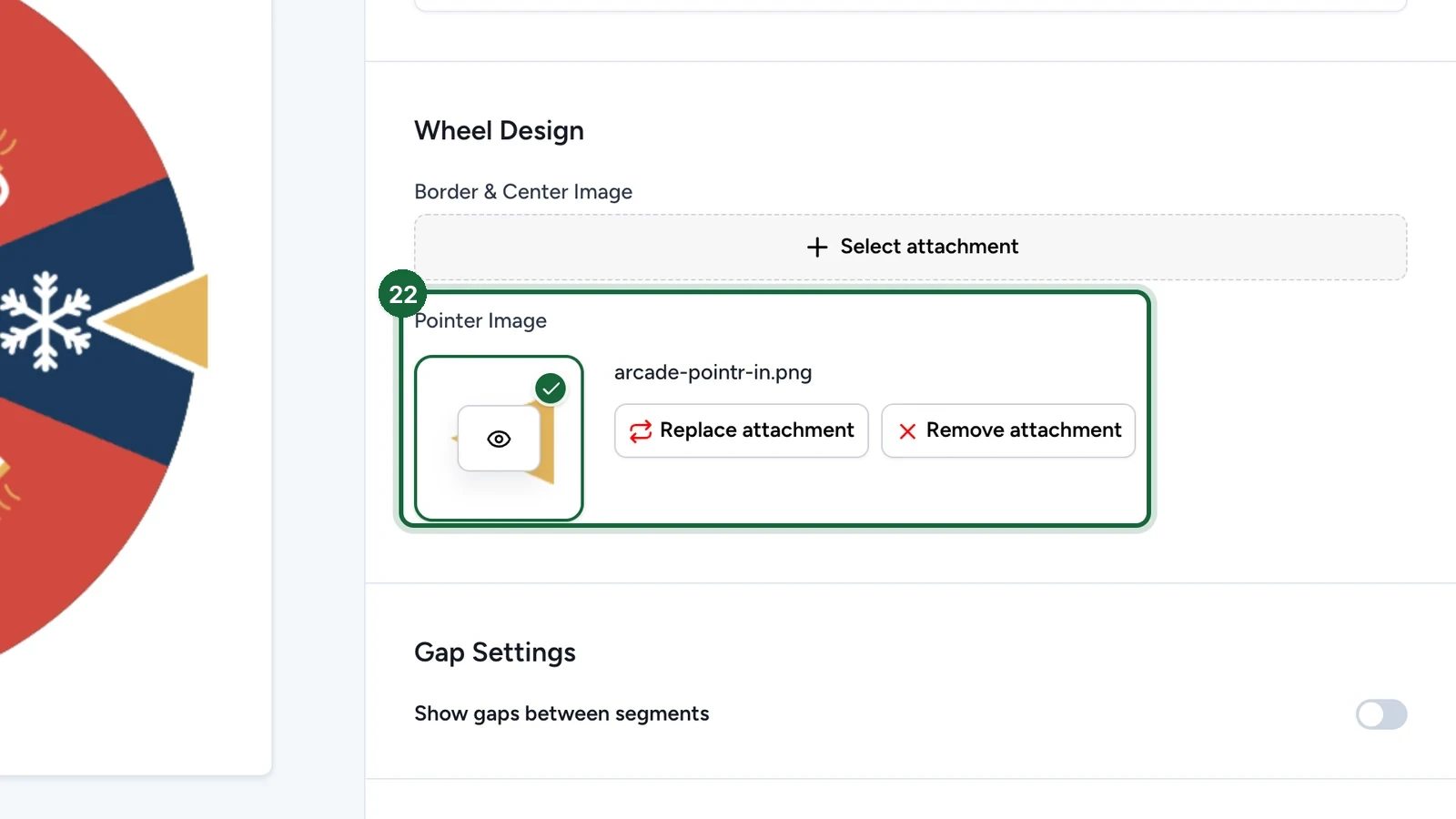1456x819 pixels.
Task: Click the gold pointer on the wheel preview
Action: click(157, 321)
